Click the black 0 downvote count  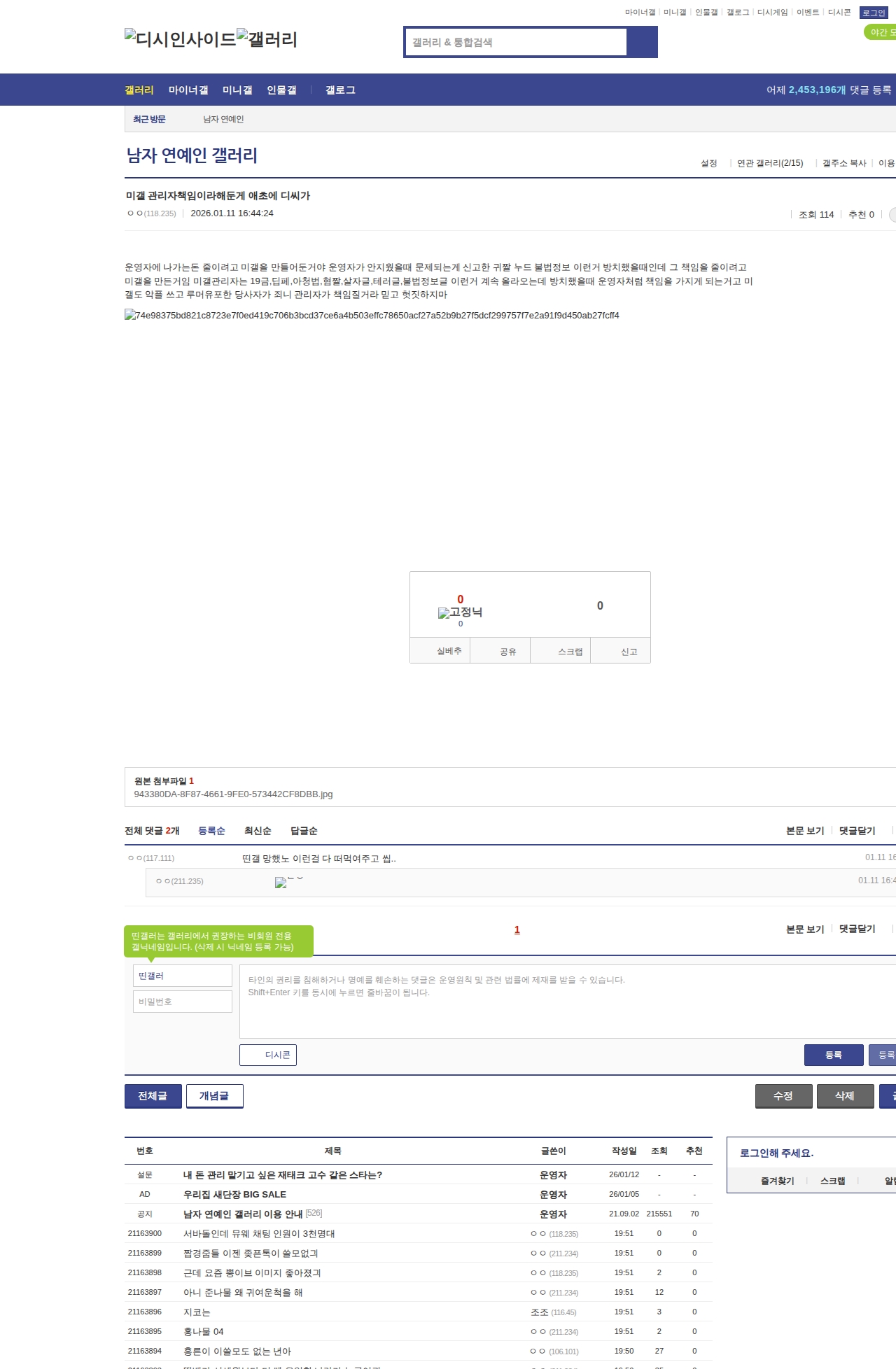tap(600, 605)
